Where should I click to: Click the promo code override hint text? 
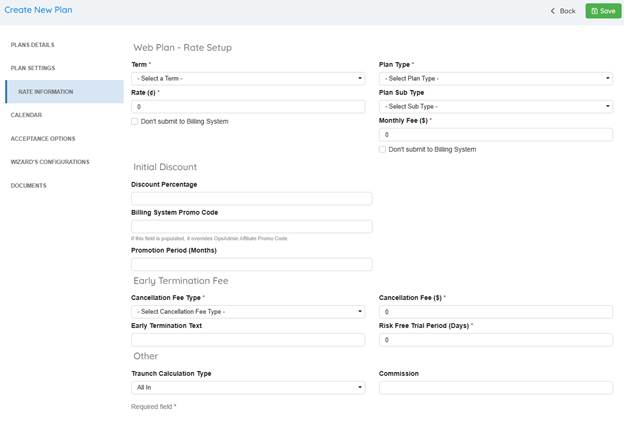click(209, 238)
